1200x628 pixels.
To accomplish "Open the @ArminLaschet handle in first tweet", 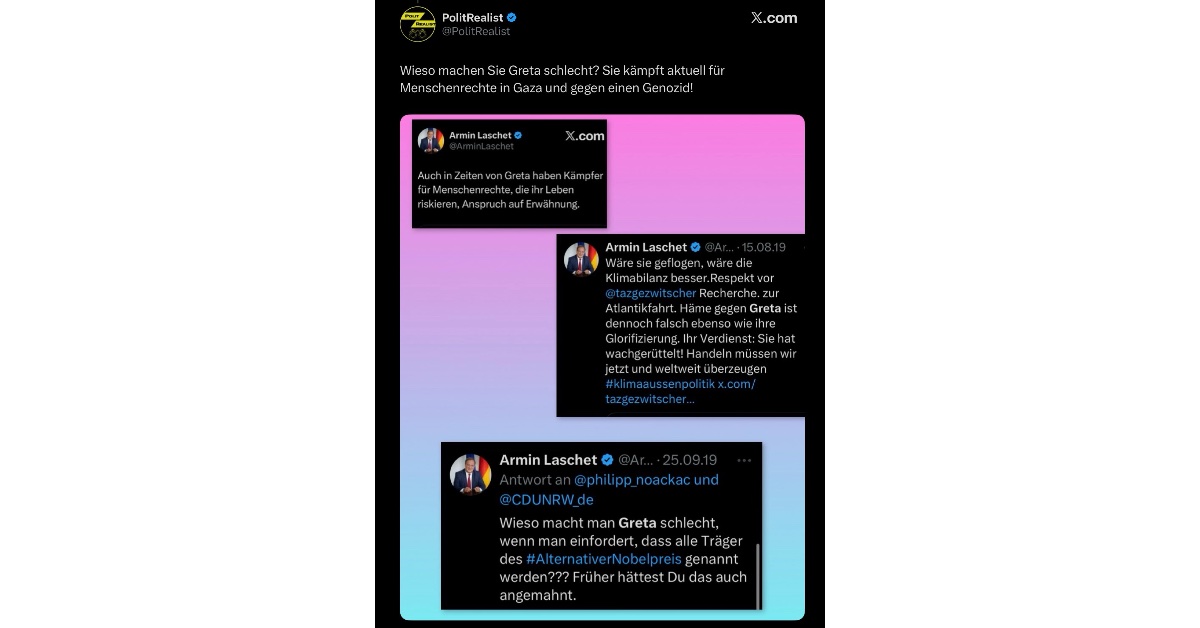I will [x=482, y=146].
